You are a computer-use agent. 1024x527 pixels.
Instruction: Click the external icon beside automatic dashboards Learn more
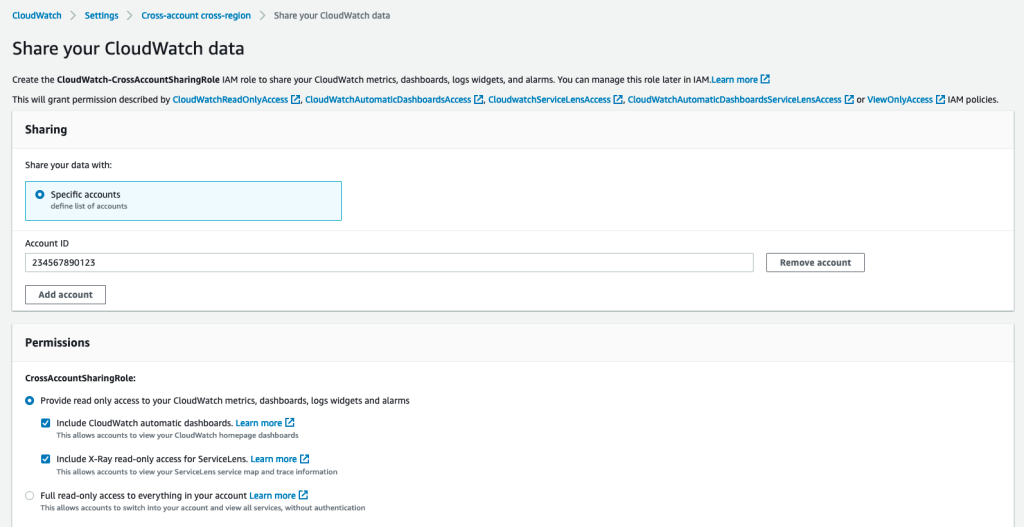point(289,423)
